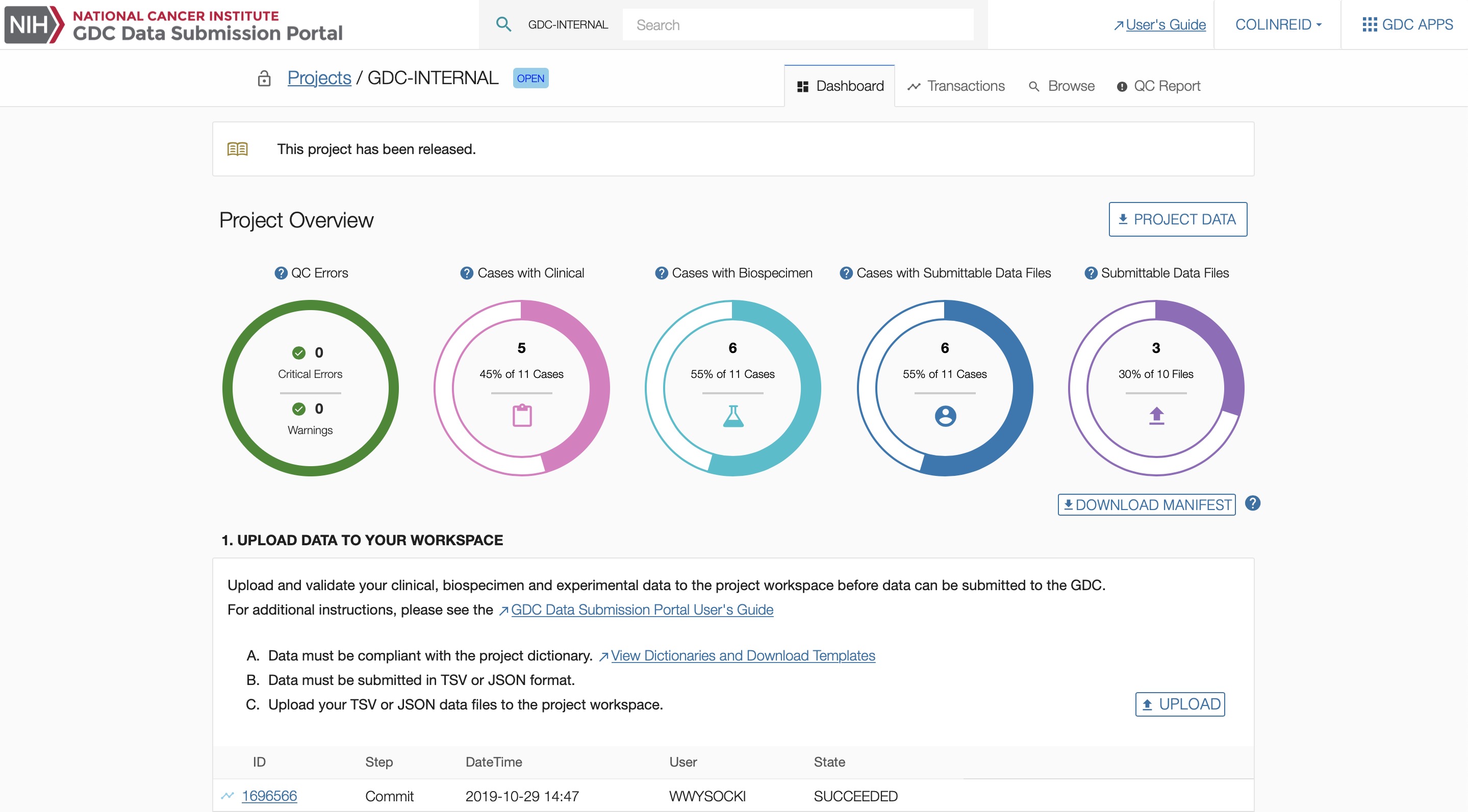1468x812 pixels.
Task: Click the flask icon in Biospecimen chart
Action: click(x=733, y=416)
